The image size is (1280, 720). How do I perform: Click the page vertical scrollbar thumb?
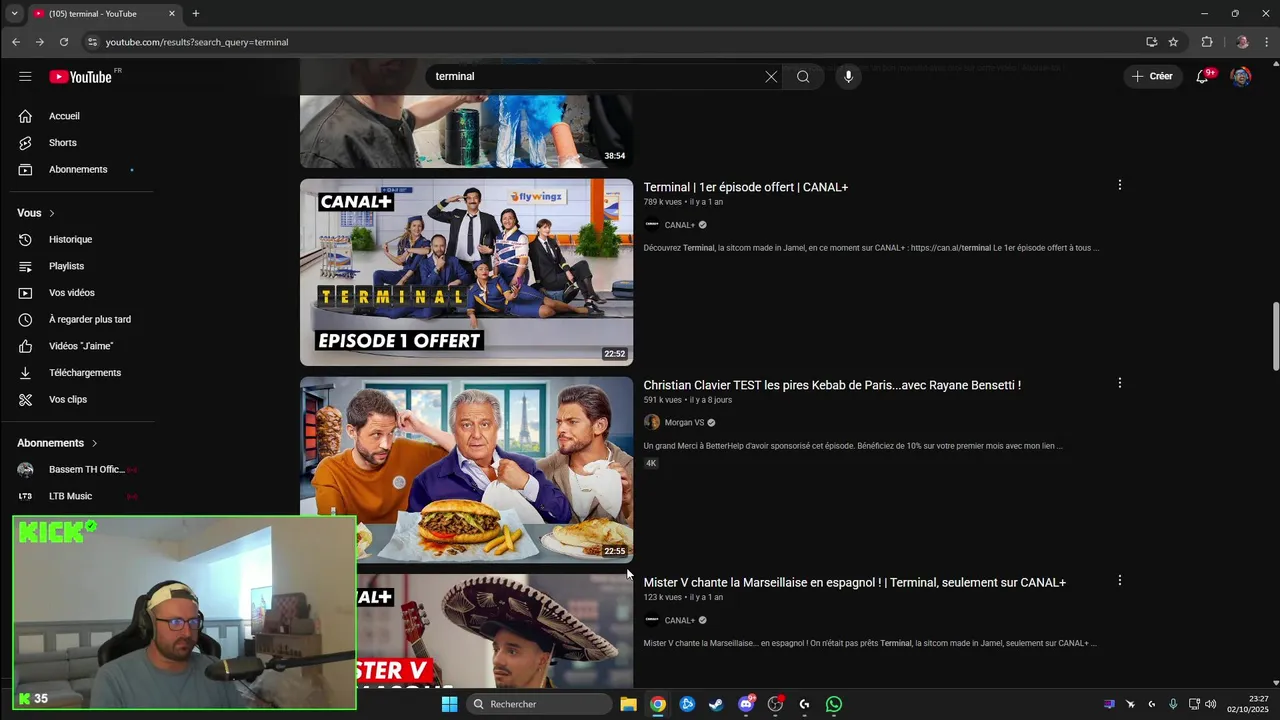(x=1275, y=335)
